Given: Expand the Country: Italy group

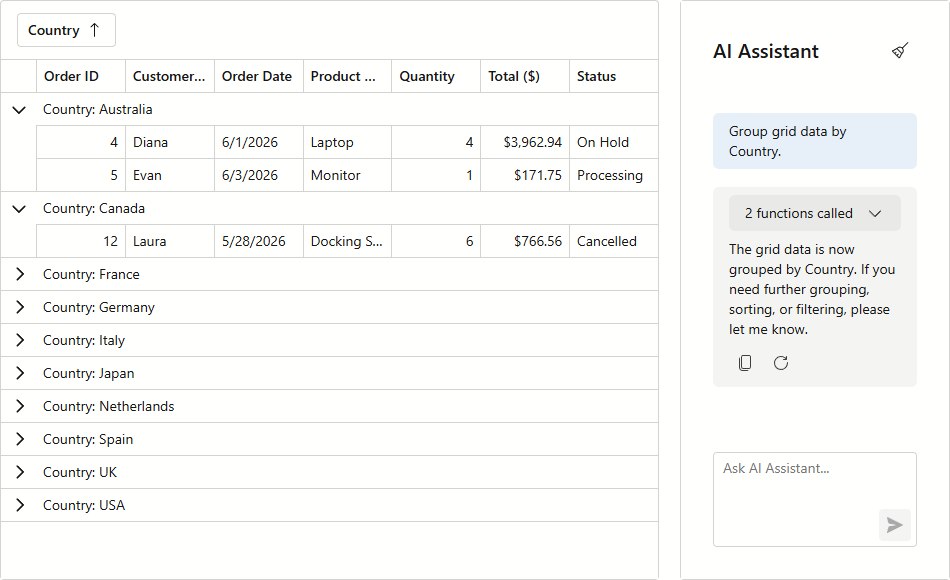Looking at the screenshot, I should pyautogui.click(x=19, y=341).
